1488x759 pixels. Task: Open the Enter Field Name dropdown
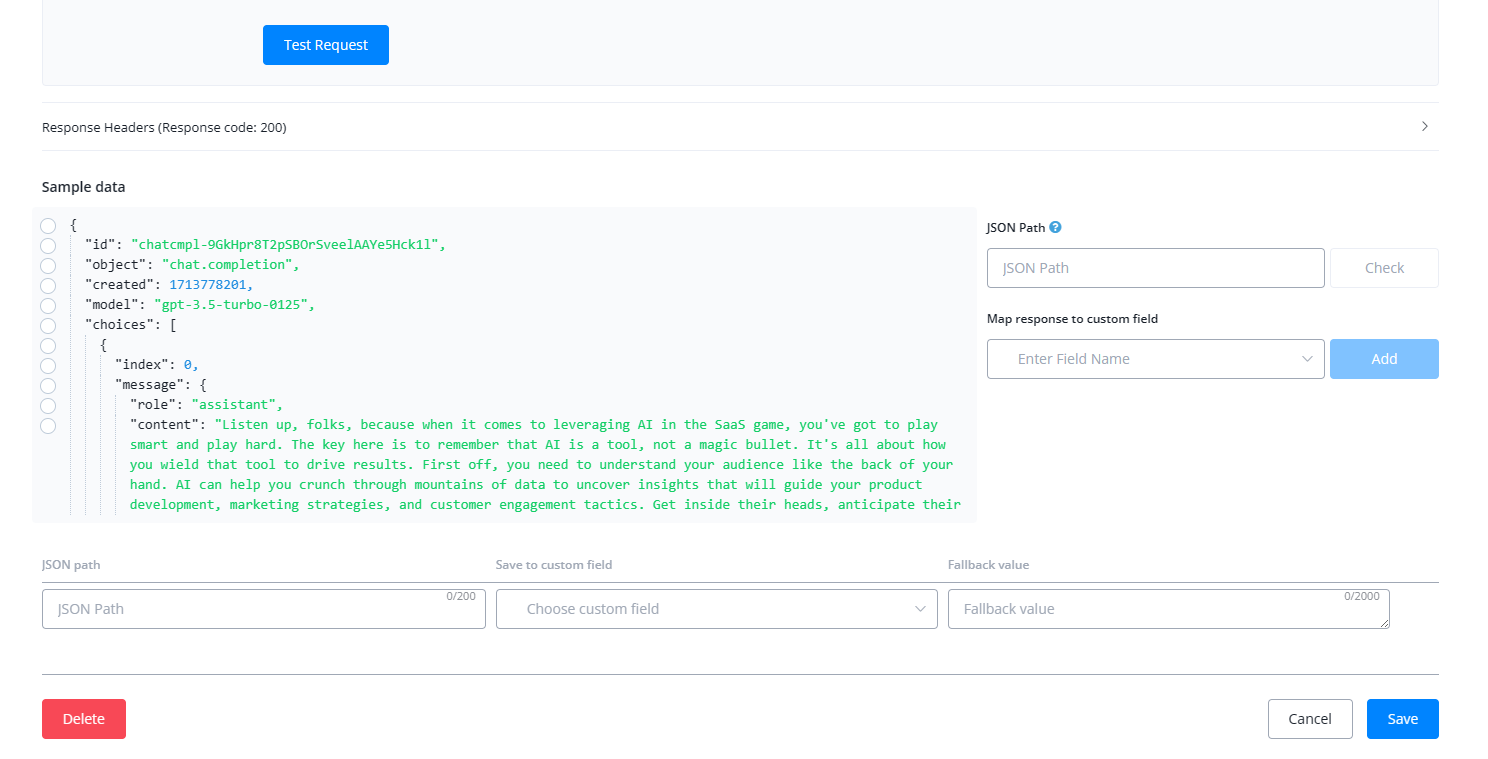[1155, 359]
